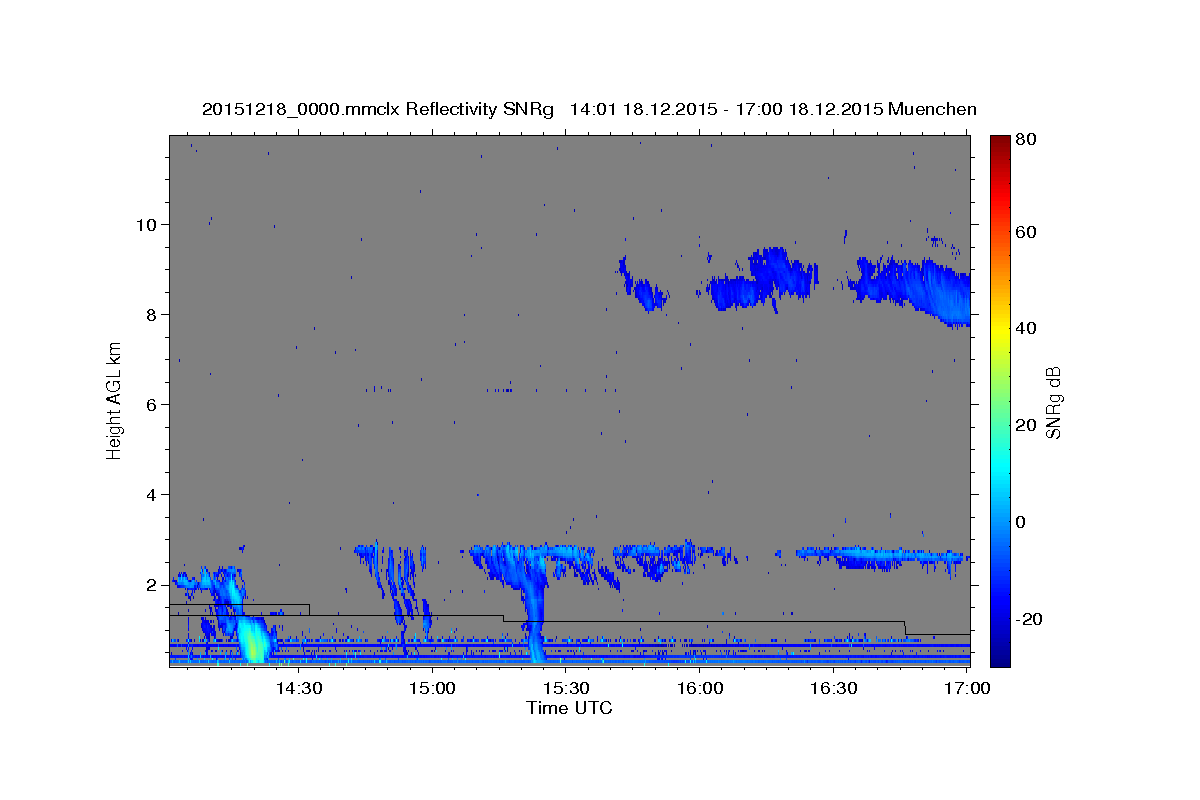Click the 14:30 time tick label

click(x=299, y=688)
